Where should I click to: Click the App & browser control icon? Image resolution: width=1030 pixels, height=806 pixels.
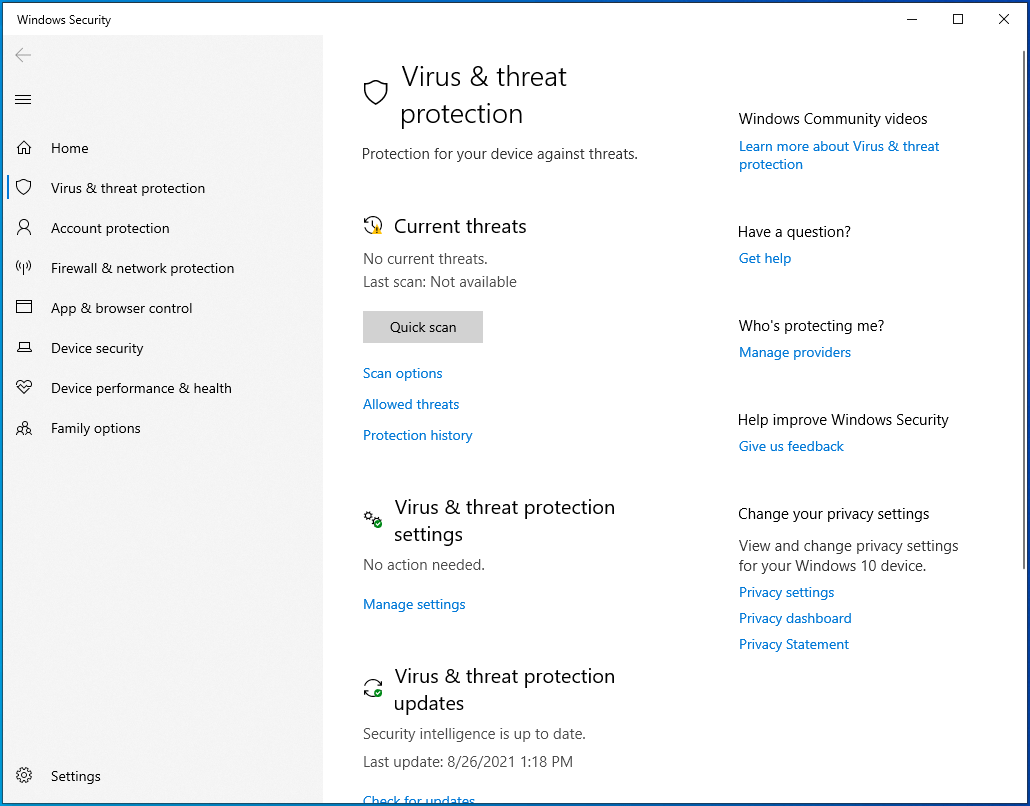tap(24, 308)
